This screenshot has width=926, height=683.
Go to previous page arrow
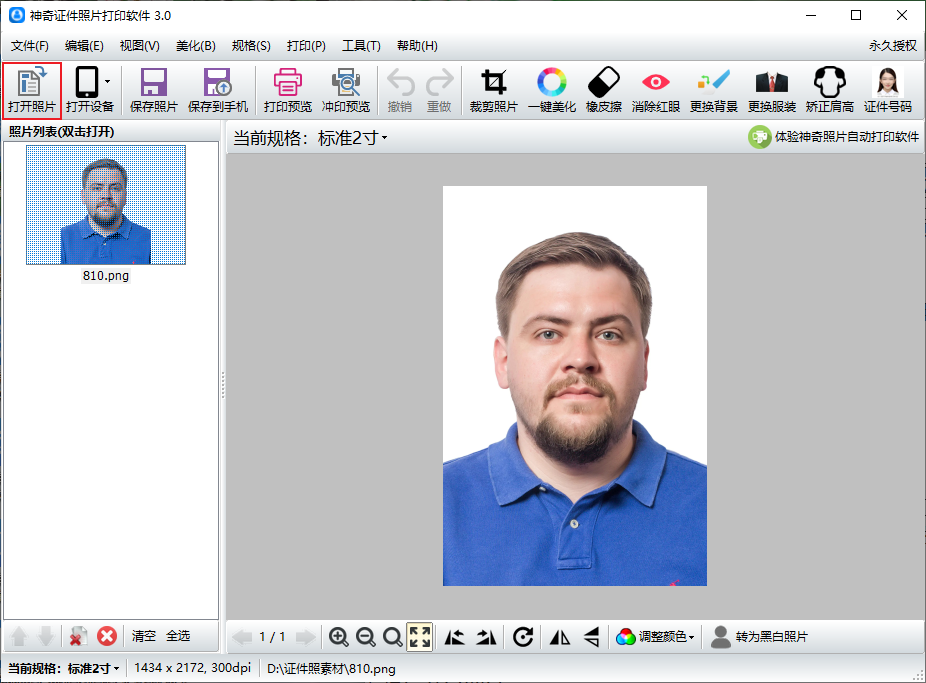click(242, 637)
